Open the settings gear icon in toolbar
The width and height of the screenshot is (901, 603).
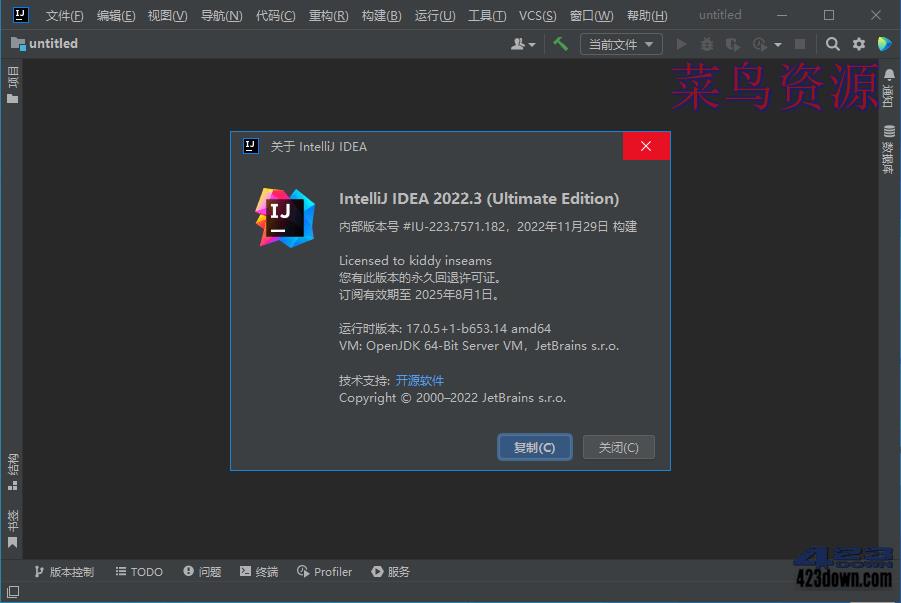(858, 44)
